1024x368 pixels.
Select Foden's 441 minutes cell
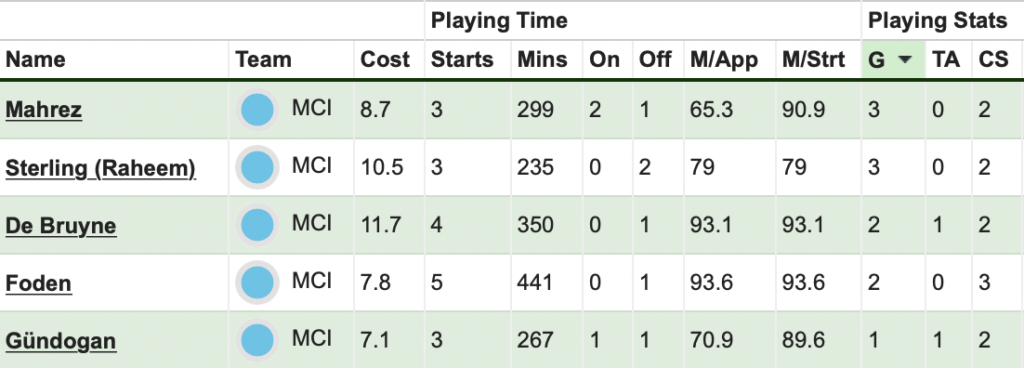(535, 283)
